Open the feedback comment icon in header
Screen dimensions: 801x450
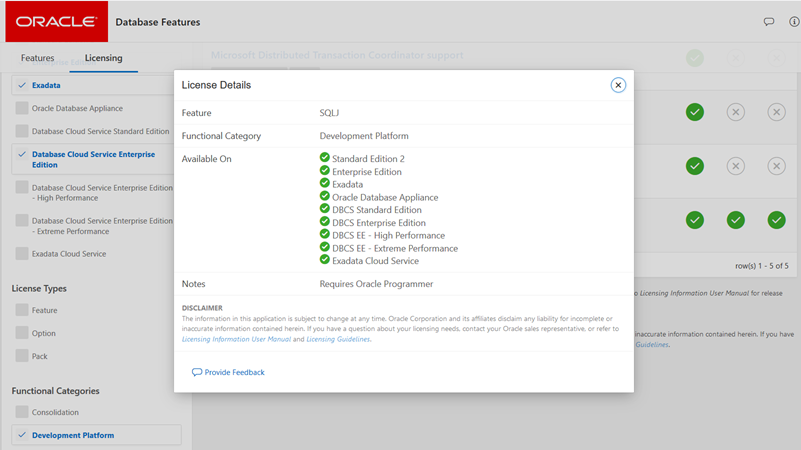[x=769, y=21]
